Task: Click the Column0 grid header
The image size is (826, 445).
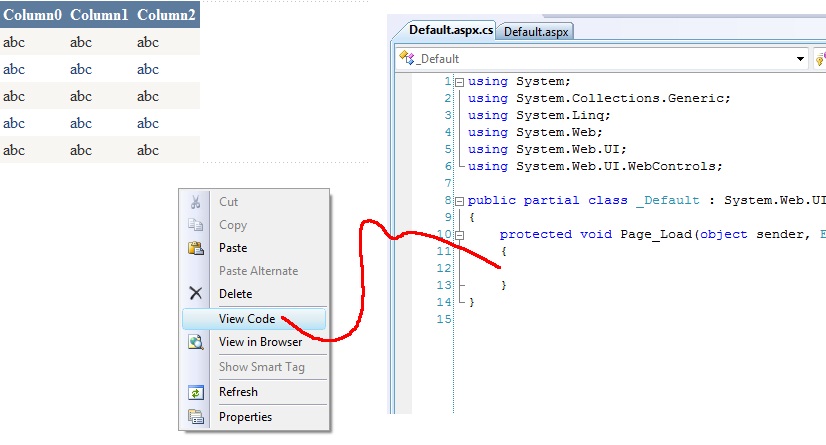Action: 33,15
